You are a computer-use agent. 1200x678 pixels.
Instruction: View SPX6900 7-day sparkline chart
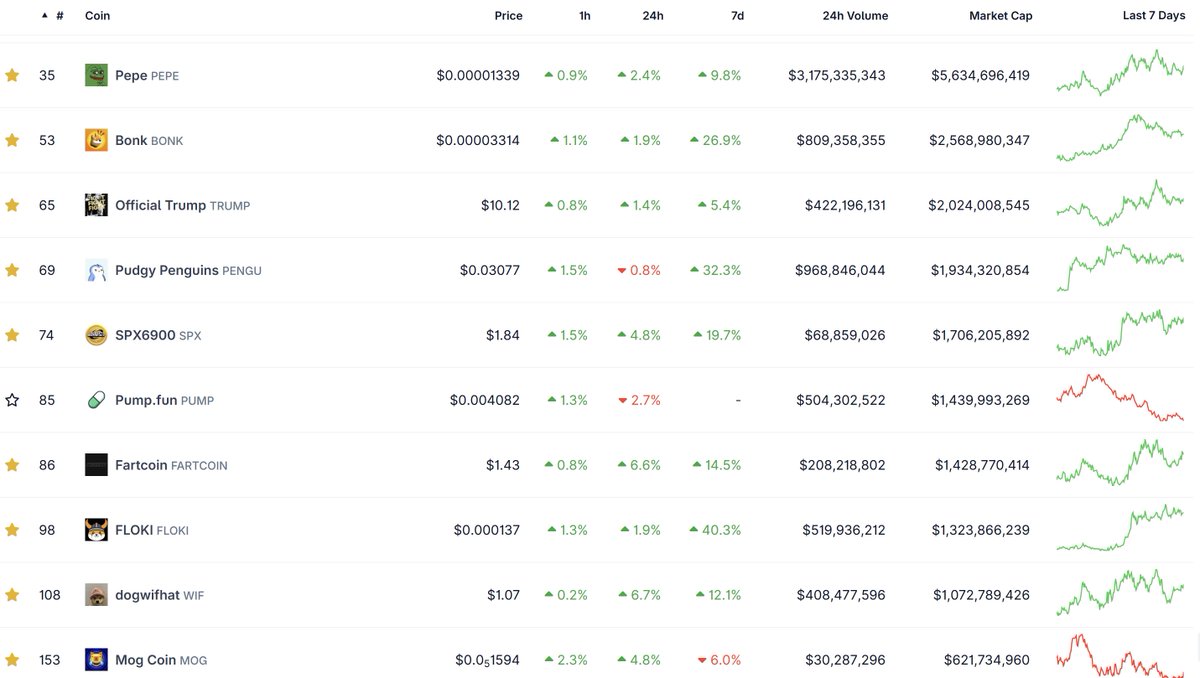tap(1120, 333)
